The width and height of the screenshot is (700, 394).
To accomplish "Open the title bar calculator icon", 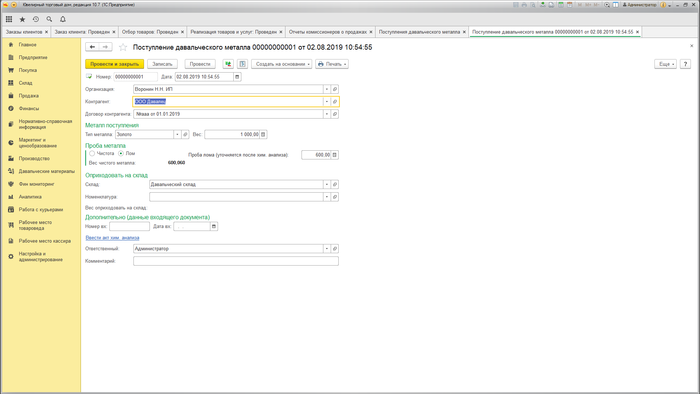I will 561,5.
